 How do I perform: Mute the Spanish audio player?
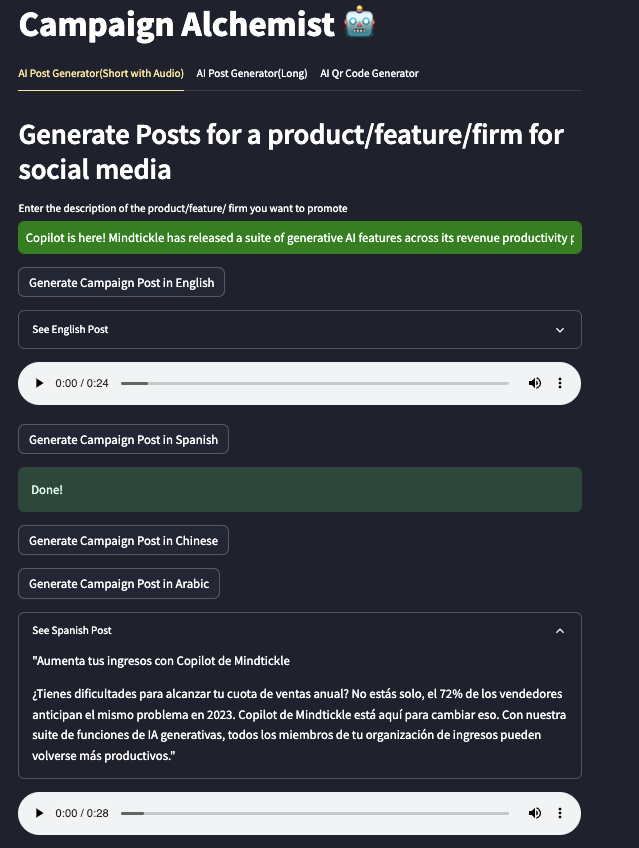coord(535,813)
